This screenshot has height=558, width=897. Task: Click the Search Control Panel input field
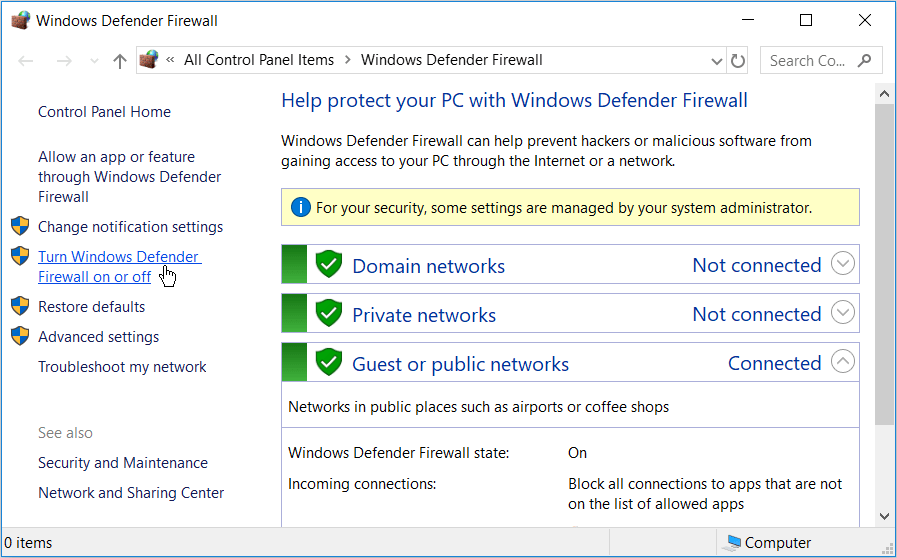pos(808,60)
